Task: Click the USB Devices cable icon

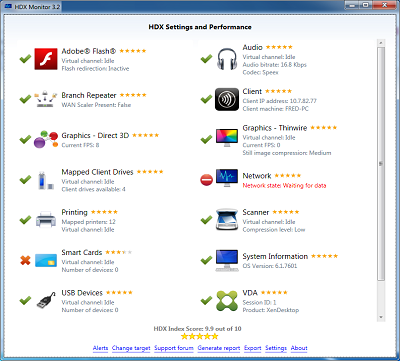Action: tap(46, 300)
